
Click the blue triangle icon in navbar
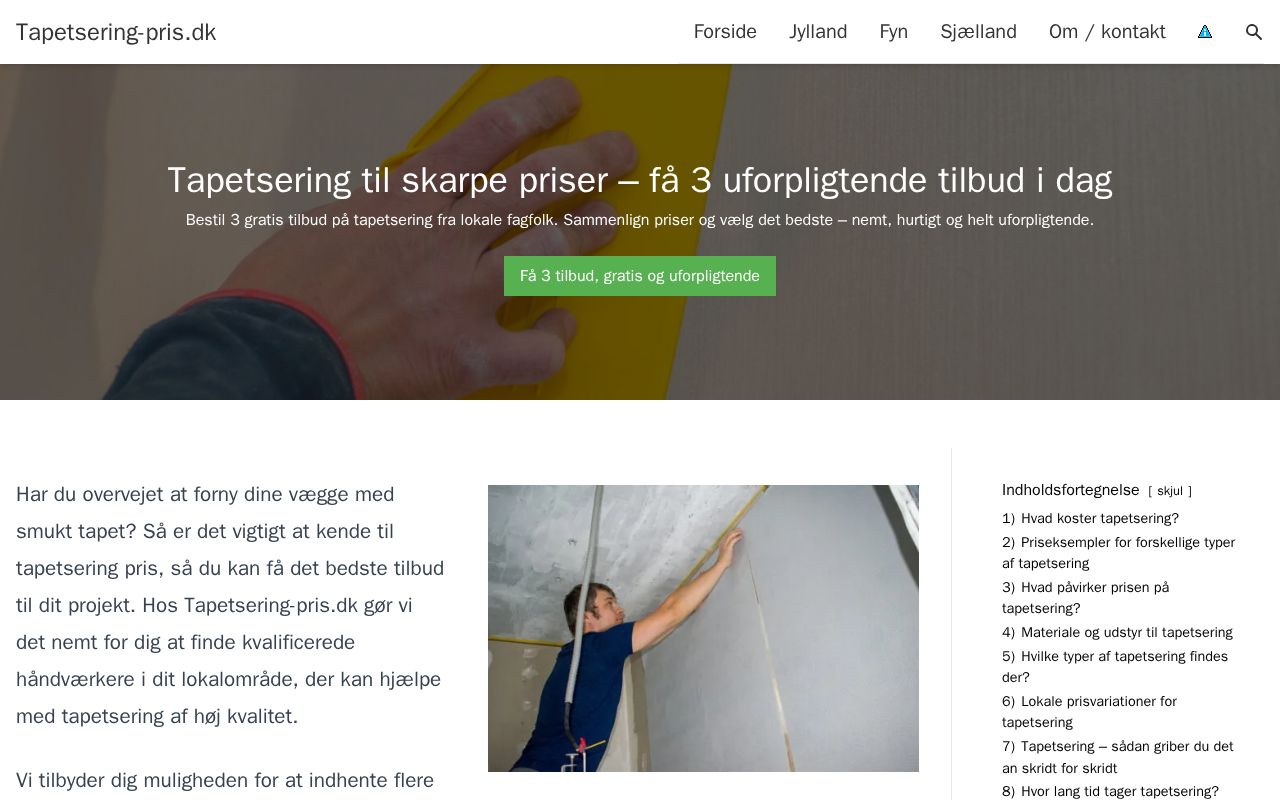[1205, 32]
